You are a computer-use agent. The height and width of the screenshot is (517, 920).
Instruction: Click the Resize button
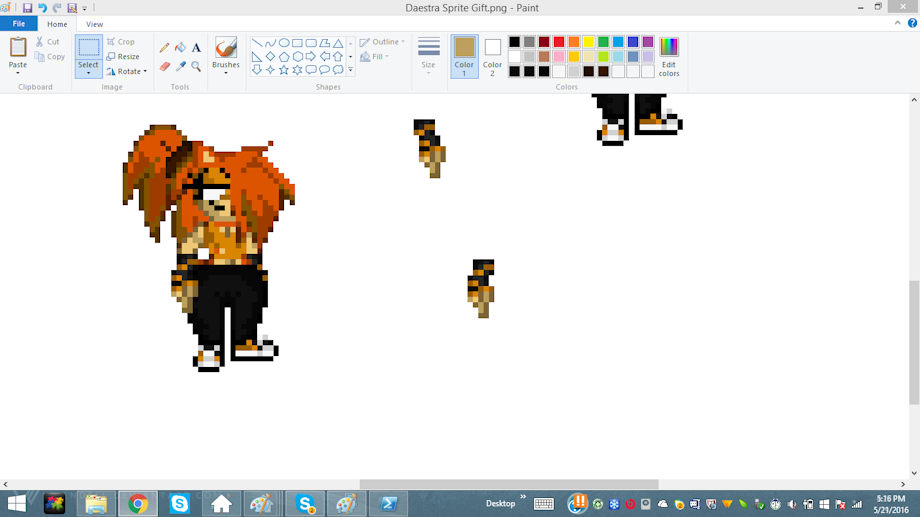tap(124, 57)
